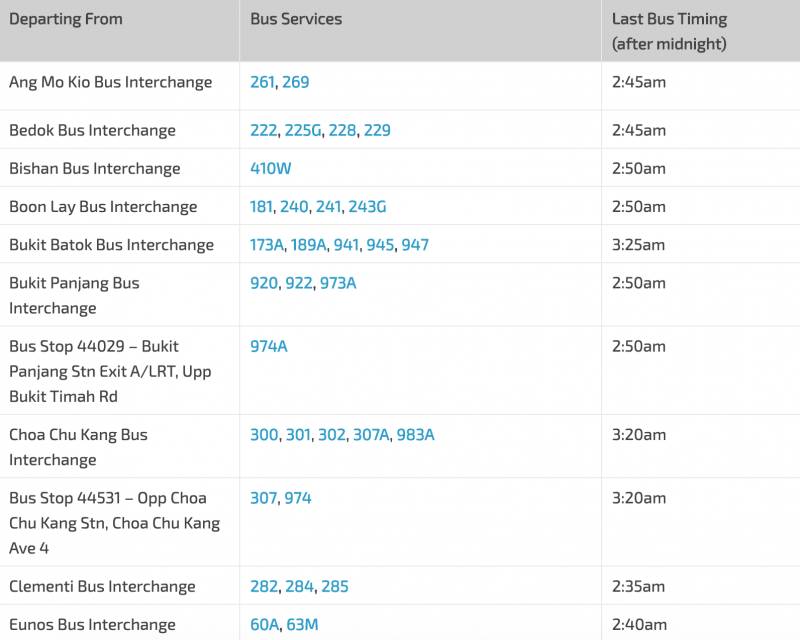
Task: Select bus service 63M link
Action: click(303, 625)
